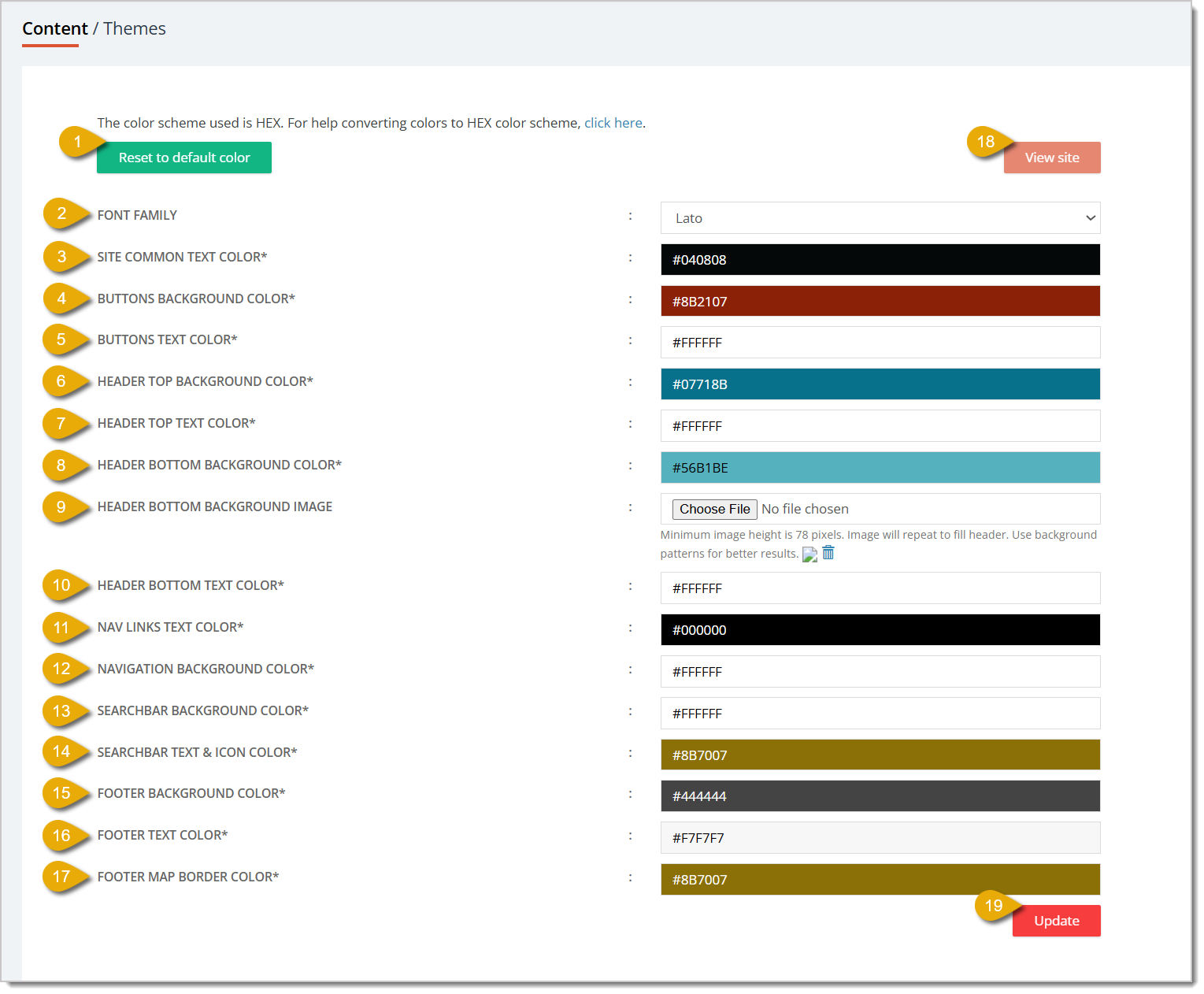
Task: Click Reset to default color button
Action: [184, 158]
